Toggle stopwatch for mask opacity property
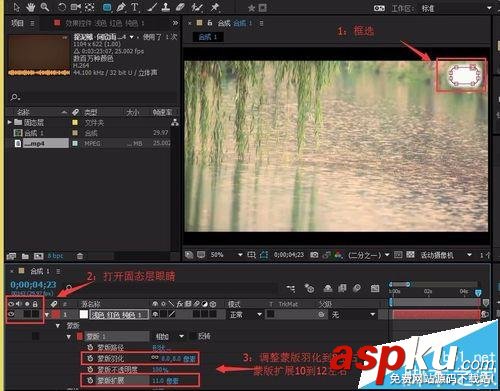This screenshot has width=500, height=391. pos(90,369)
